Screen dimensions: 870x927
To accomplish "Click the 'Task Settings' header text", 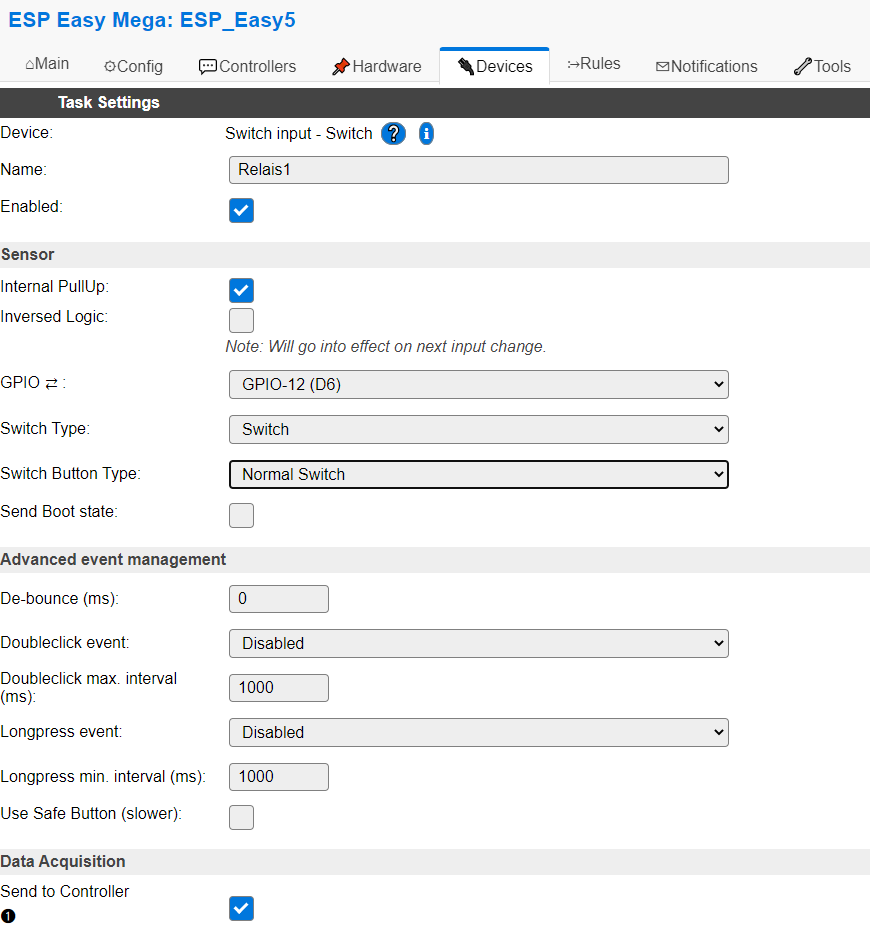I will [x=109, y=102].
